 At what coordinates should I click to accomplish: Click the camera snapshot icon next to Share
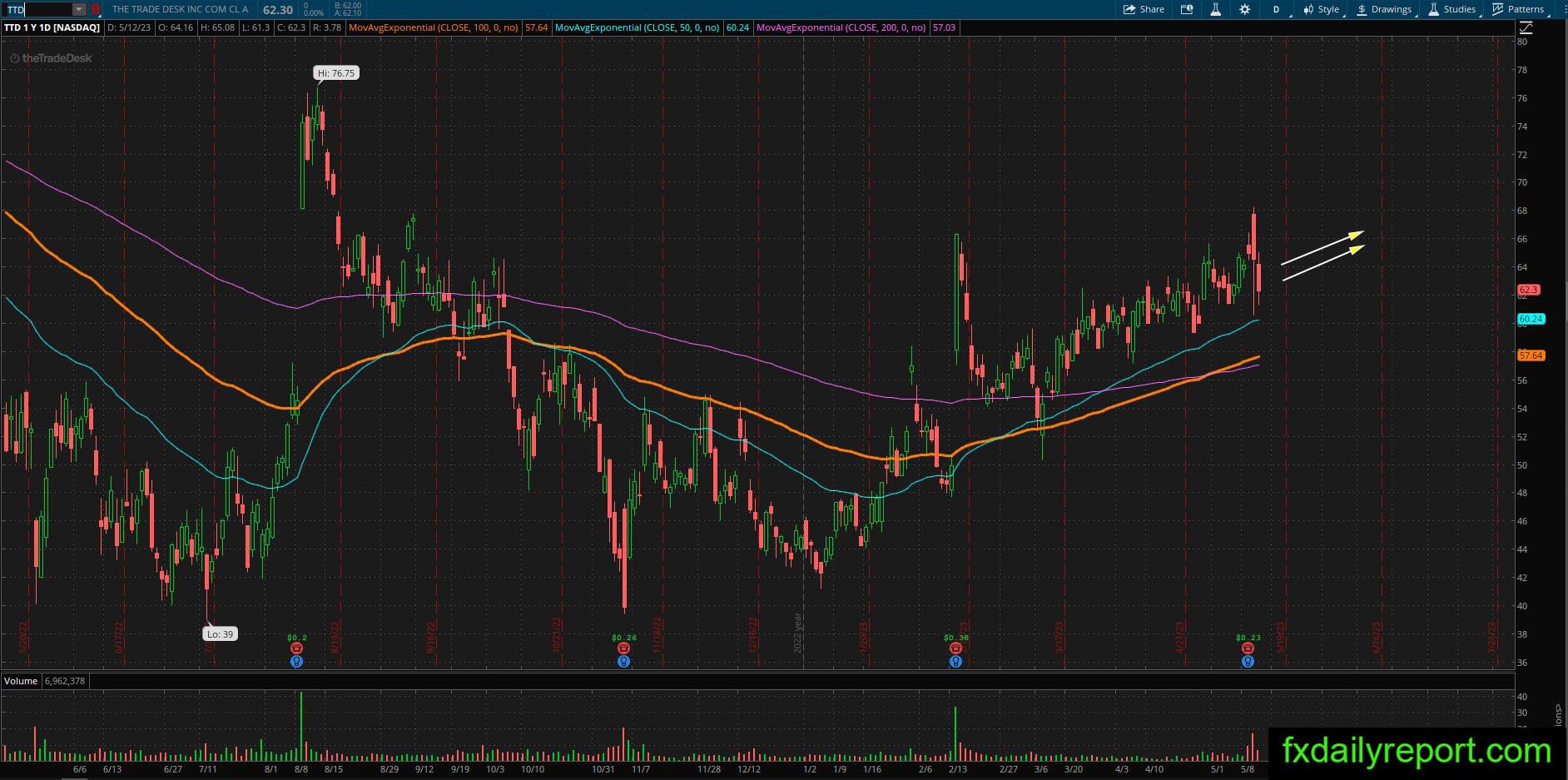(1187, 9)
